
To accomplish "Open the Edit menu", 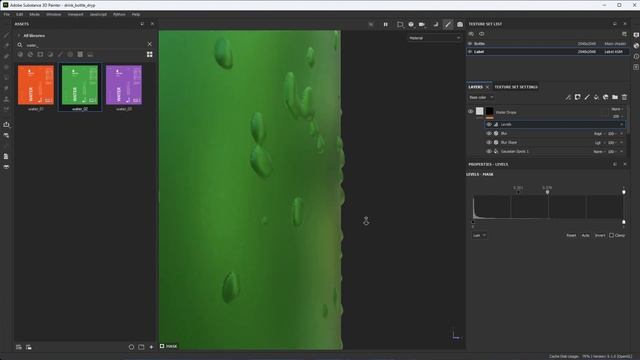I will 20,14.
